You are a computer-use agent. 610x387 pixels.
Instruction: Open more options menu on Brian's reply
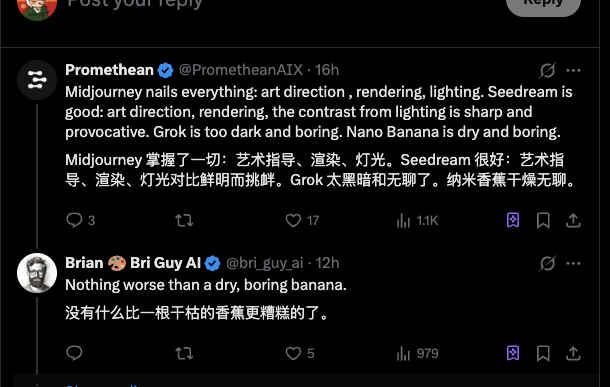click(x=573, y=263)
